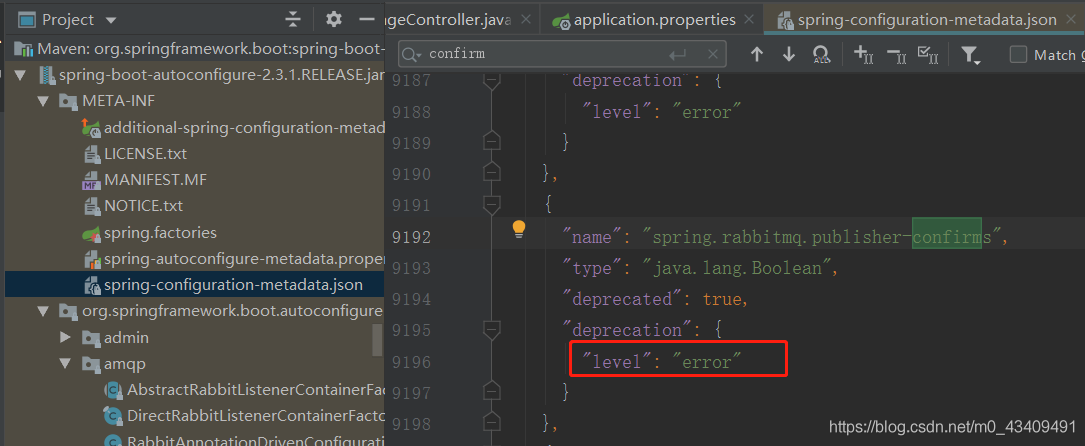Click the intention light bulb on line 9192
1085x446 pixels.
(519, 230)
